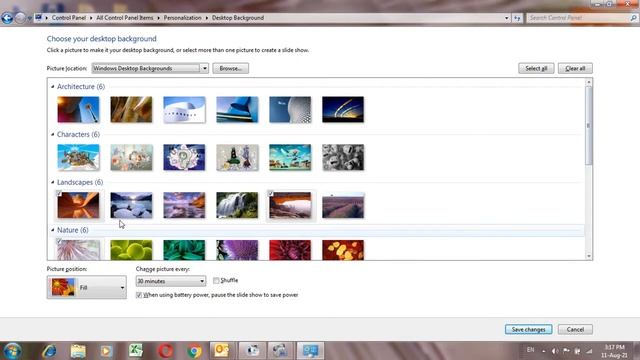Enable the Shuffle checkbox
Viewport: 640px width, 360px height.
(216, 280)
